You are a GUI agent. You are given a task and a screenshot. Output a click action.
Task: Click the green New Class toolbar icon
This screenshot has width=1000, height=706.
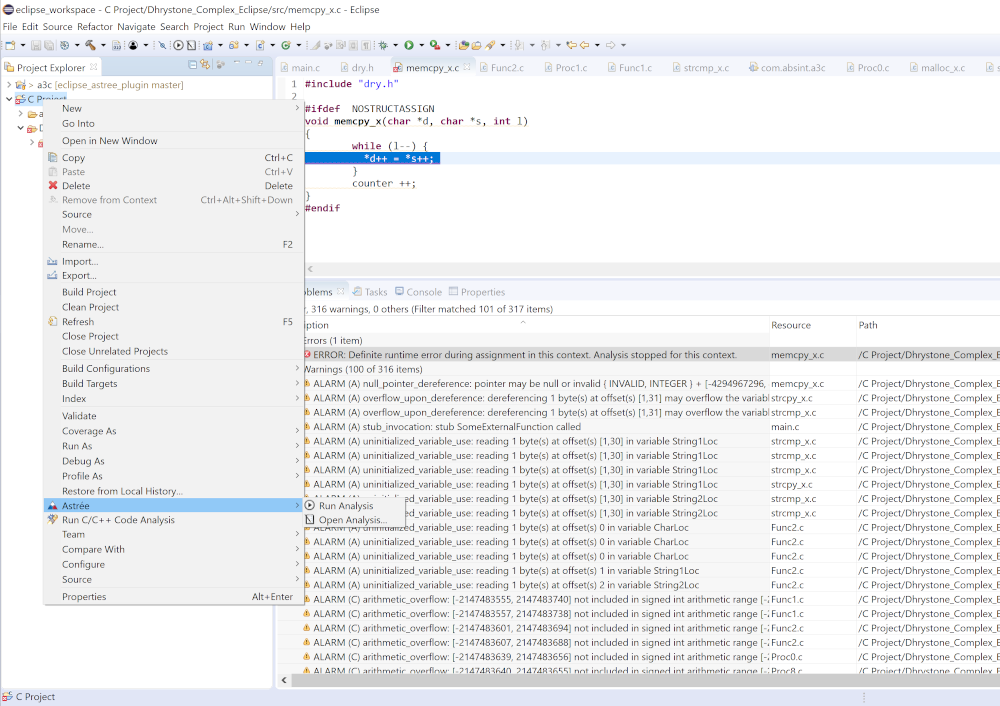tap(286, 45)
